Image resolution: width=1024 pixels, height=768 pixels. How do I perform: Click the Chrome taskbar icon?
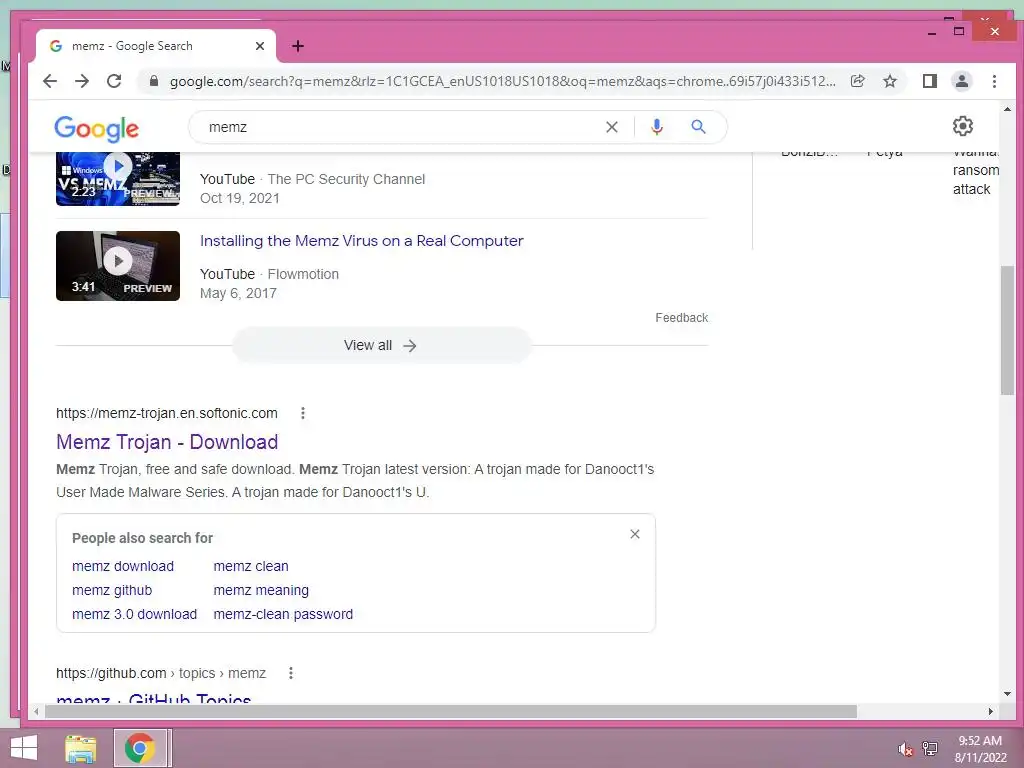click(x=140, y=748)
